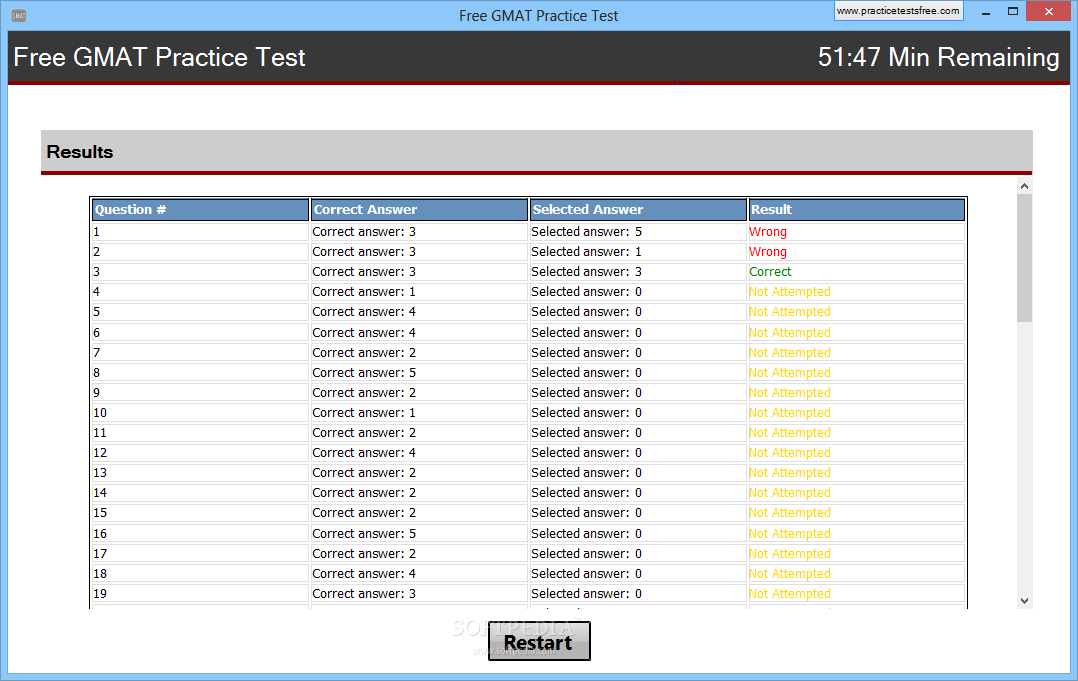The image size is (1078, 681).
Task: Click the Restart button
Action: click(539, 641)
